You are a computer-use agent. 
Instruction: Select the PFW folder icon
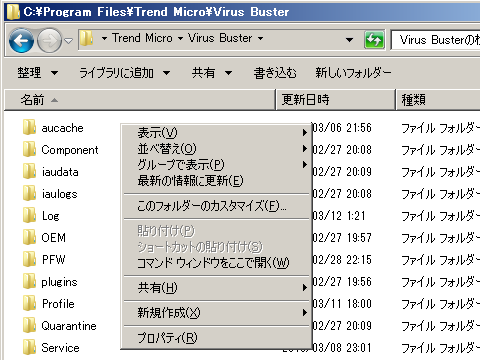point(29,259)
